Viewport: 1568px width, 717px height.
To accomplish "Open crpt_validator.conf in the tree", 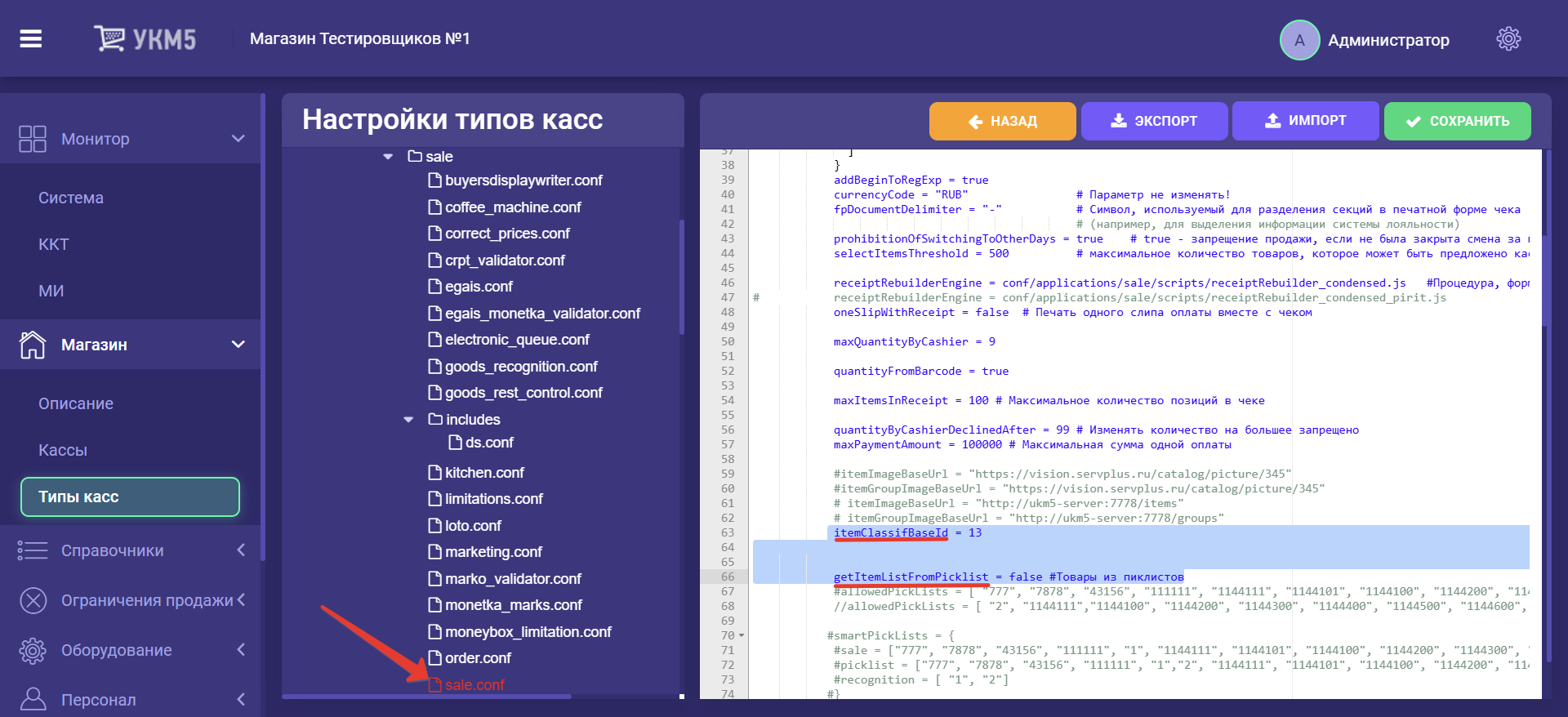I will [x=505, y=260].
